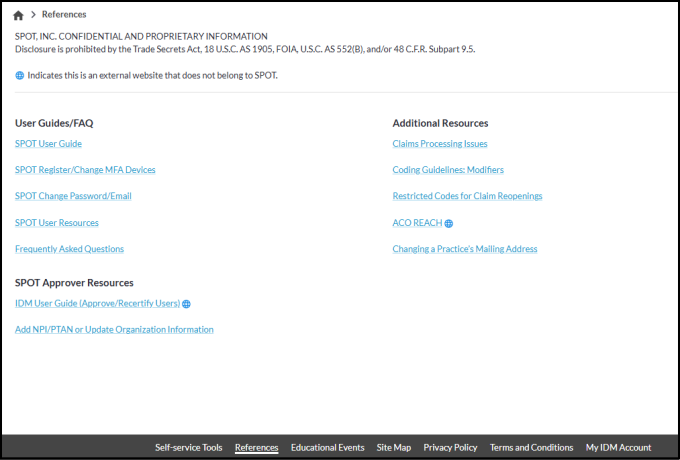Click the globe icon in external website notice

pyautogui.click(x=20, y=76)
